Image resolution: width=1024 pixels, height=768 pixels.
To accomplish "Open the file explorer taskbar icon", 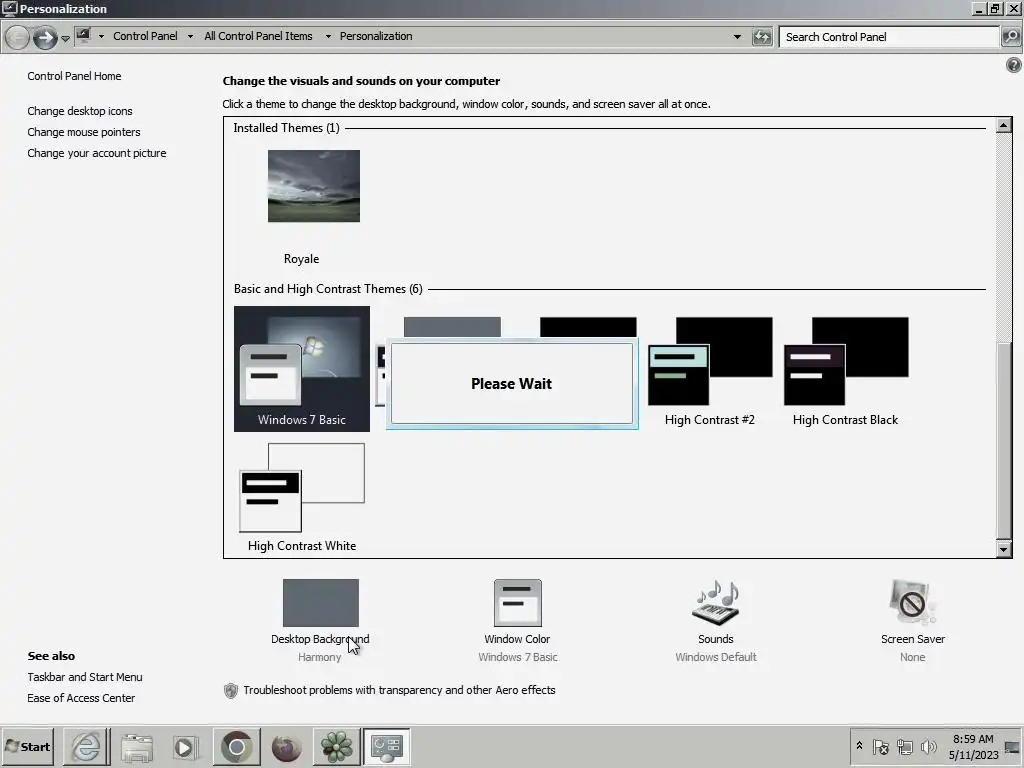I will [136, 746].
